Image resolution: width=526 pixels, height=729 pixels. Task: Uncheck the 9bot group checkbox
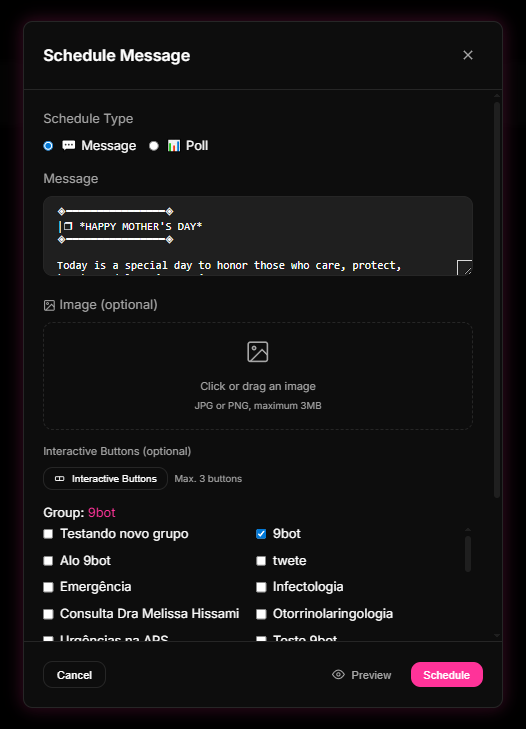pyautogui.click(x=261, y=534)
